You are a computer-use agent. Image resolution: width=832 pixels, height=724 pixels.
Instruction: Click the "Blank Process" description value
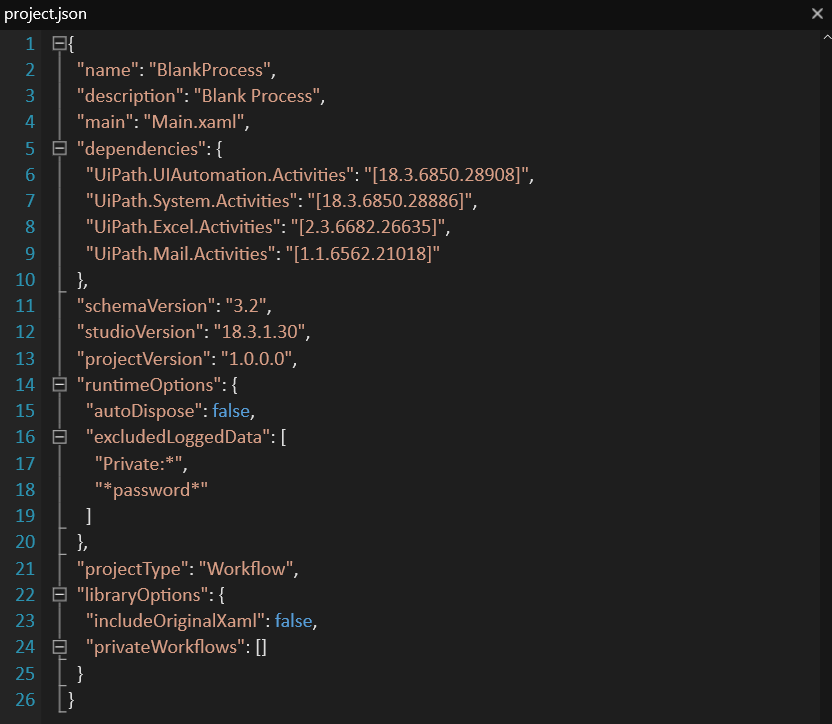tap(257, 96)
